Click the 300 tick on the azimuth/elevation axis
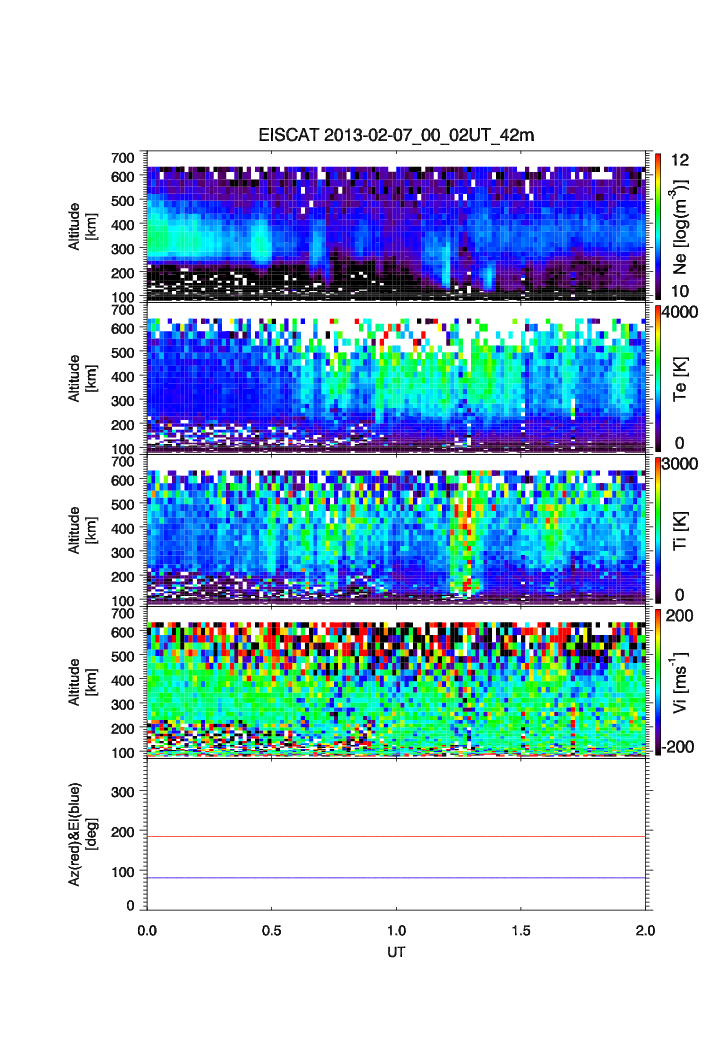708x1062 pixels. (x=123, y=791)
